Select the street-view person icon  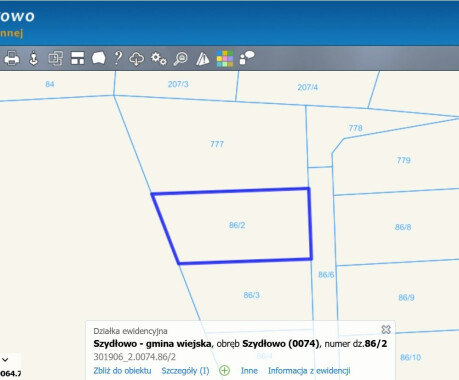(33, 58)
